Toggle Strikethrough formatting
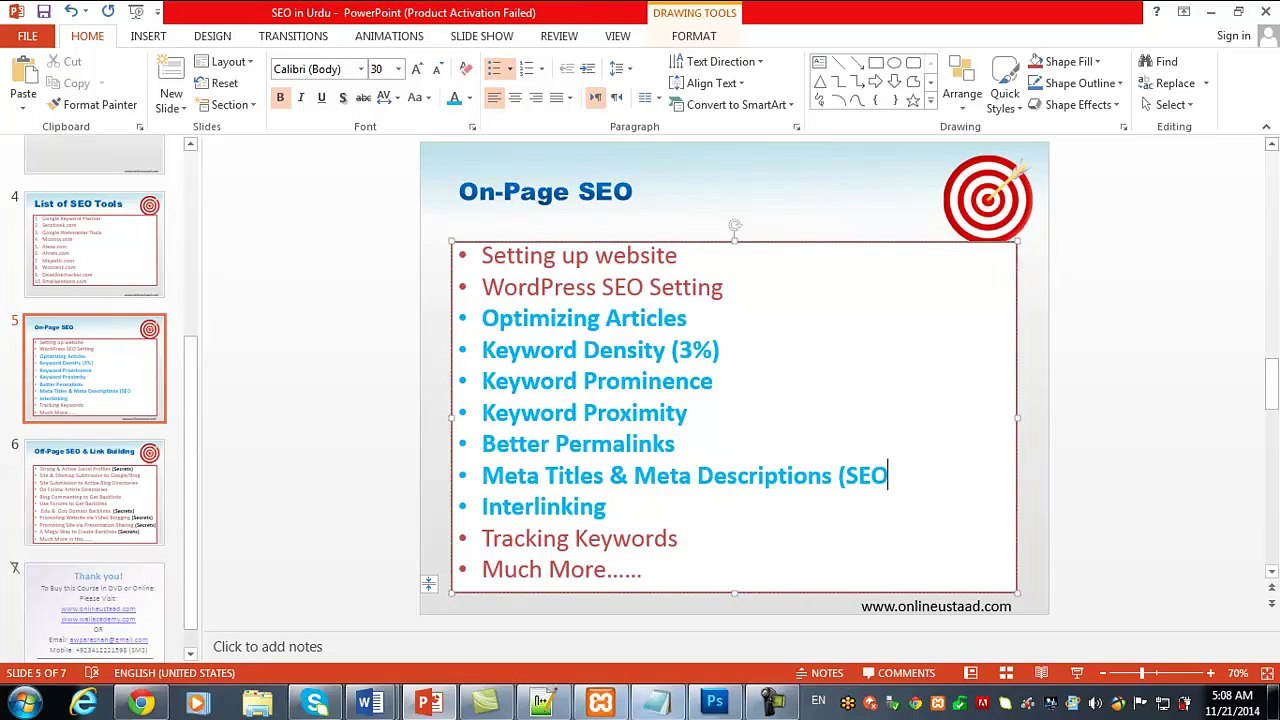 [363, 97]
